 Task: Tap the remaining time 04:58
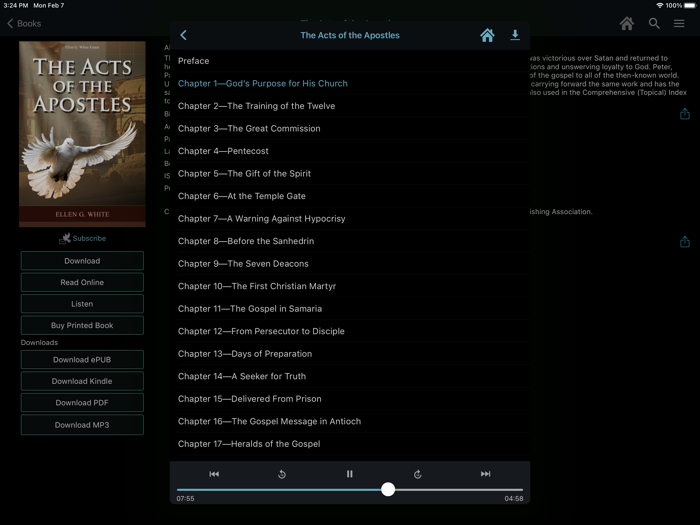(x=514, y=499)
